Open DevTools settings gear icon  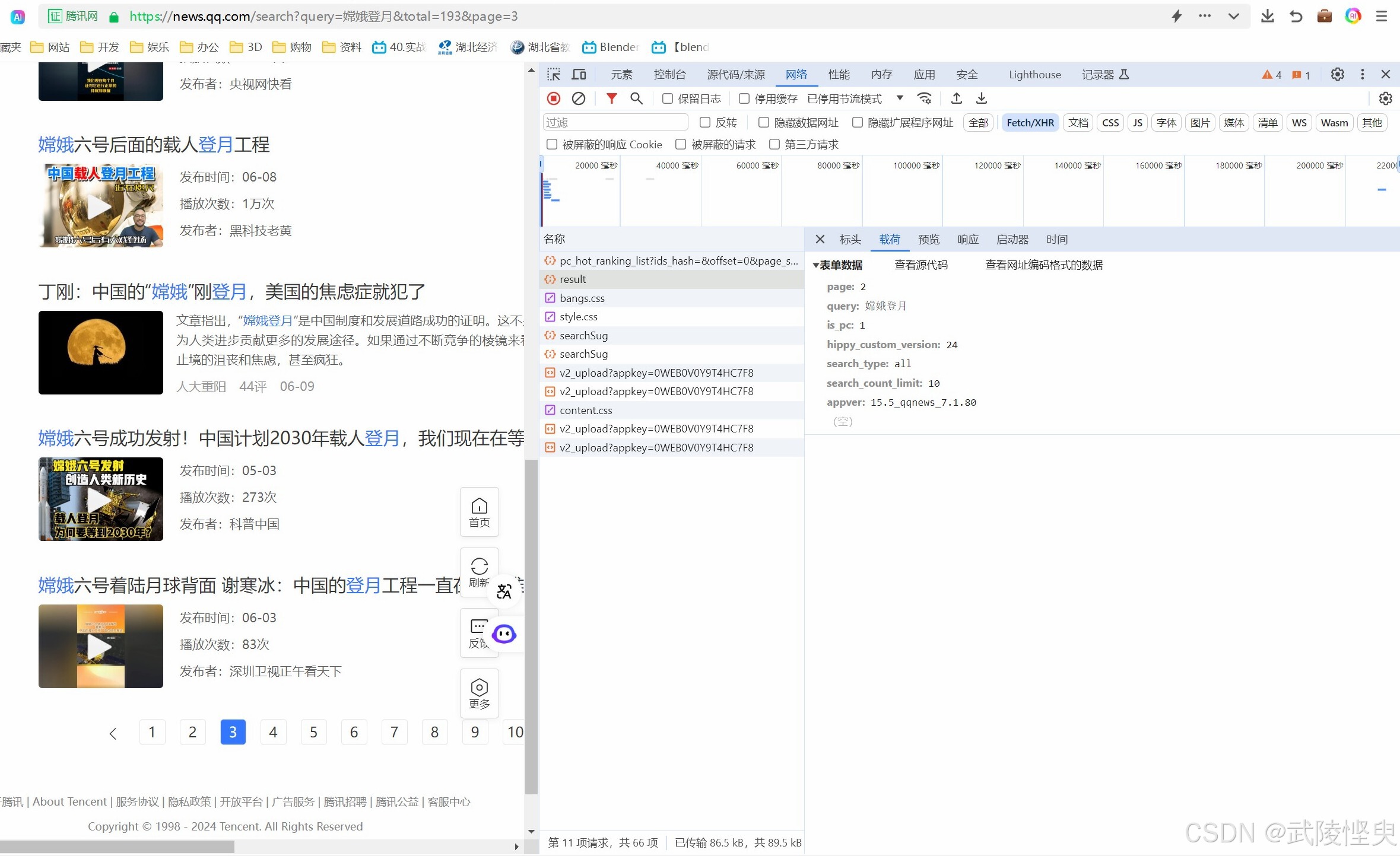1337,74
